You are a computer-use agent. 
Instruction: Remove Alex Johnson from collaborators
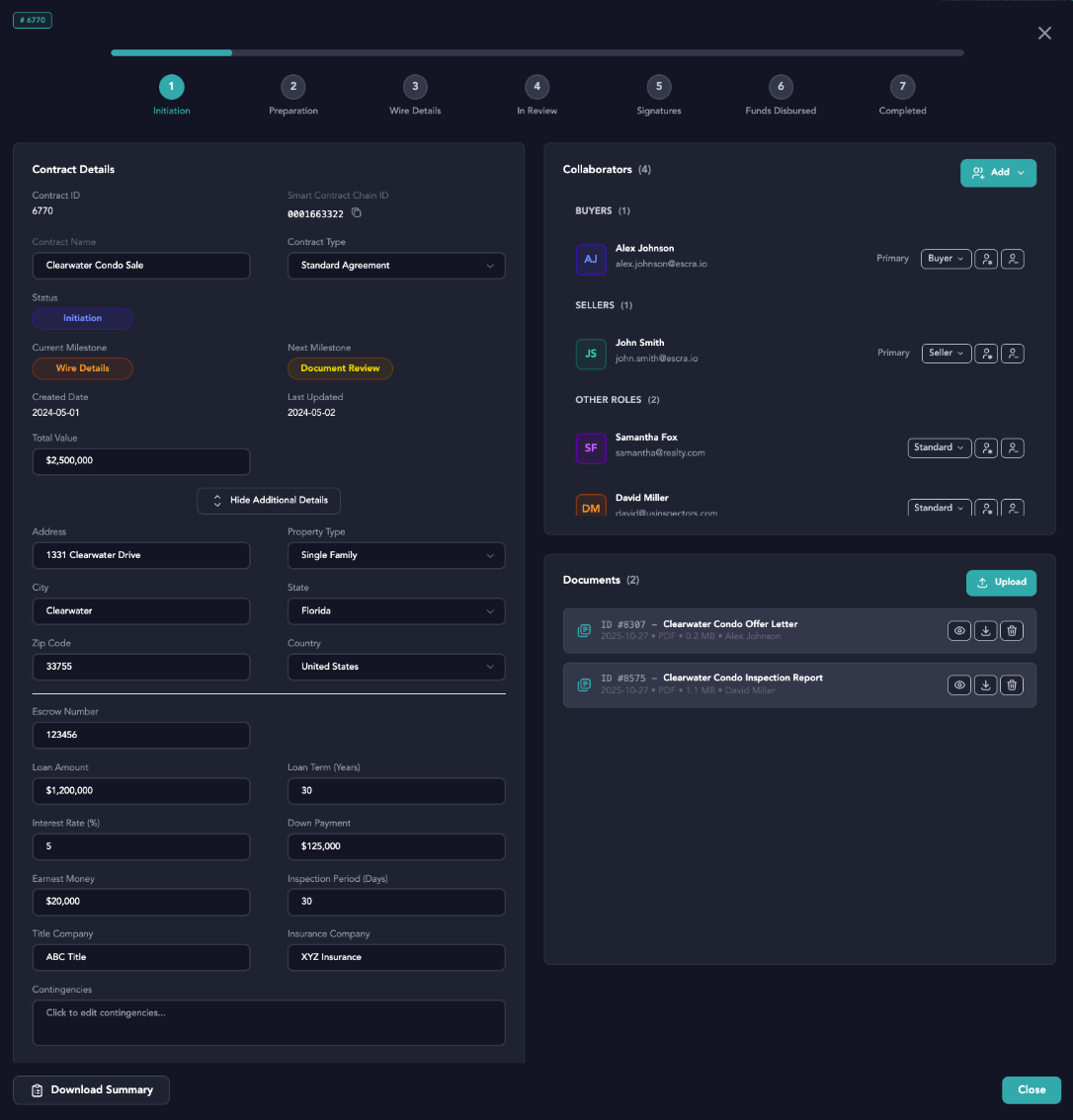tap(1013, 260)
